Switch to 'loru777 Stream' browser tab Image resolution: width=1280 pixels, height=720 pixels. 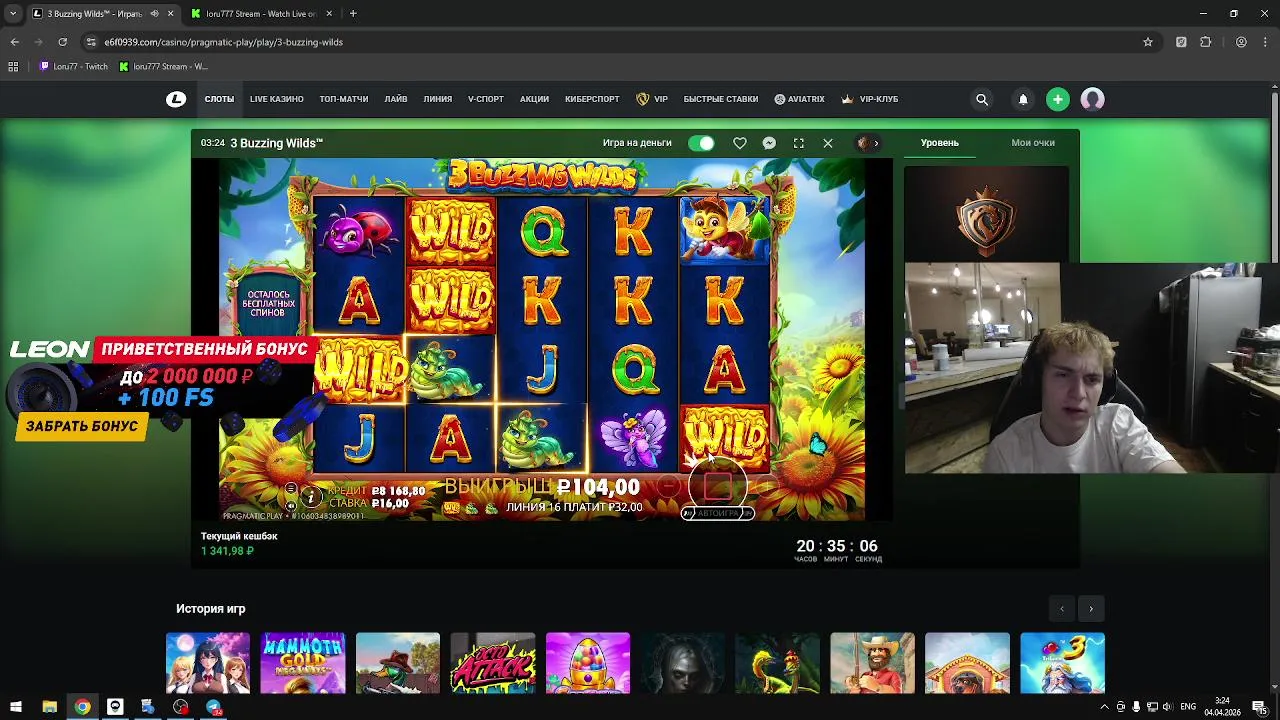(x=260, y=14)
